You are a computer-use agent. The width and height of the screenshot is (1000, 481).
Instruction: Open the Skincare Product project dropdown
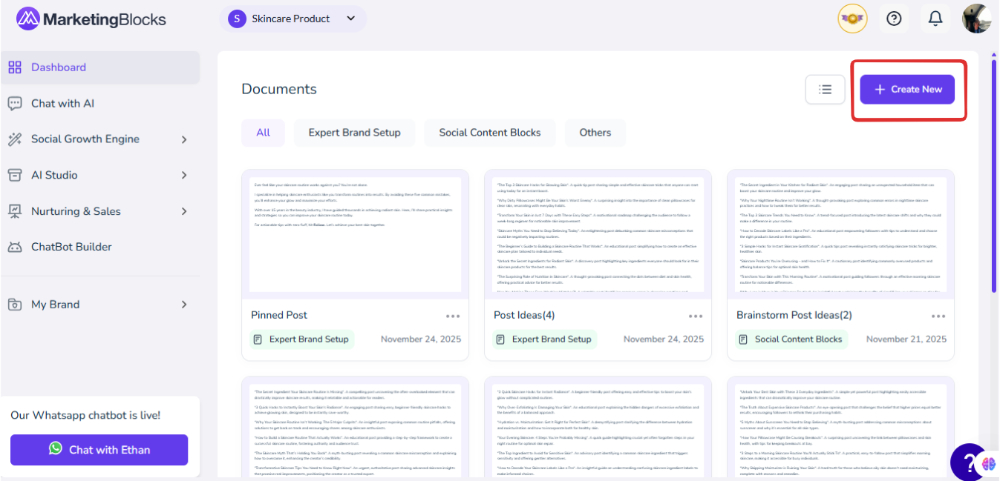pos(292,18)
